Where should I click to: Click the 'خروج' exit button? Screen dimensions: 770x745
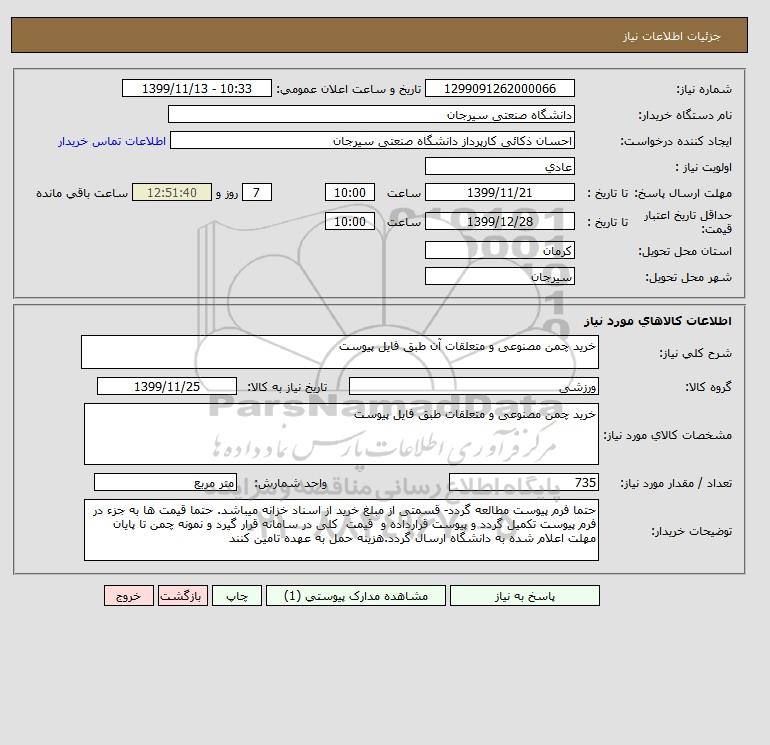[129, 595]
